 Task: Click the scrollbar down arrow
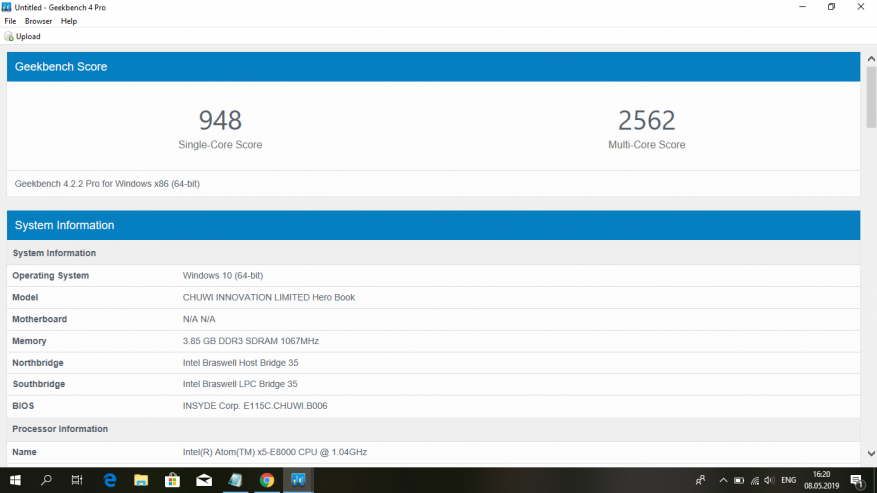tap(871, 454)
